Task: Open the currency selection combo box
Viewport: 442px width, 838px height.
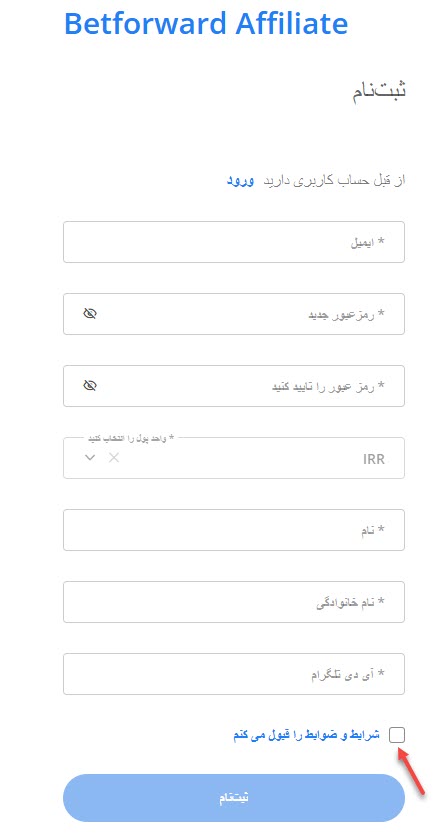Action: (234, 458)
